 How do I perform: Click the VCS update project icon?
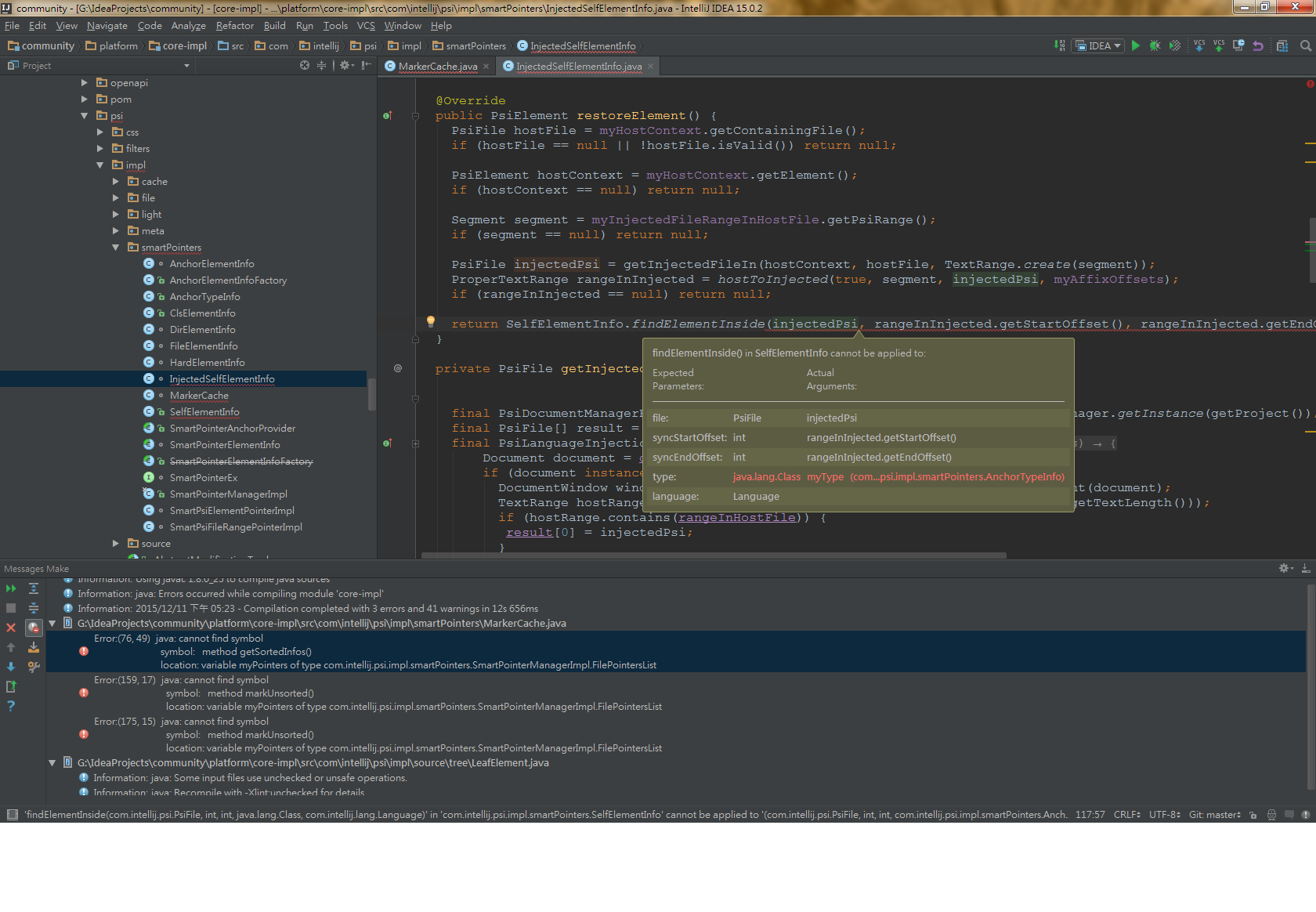pos(1199,46)
